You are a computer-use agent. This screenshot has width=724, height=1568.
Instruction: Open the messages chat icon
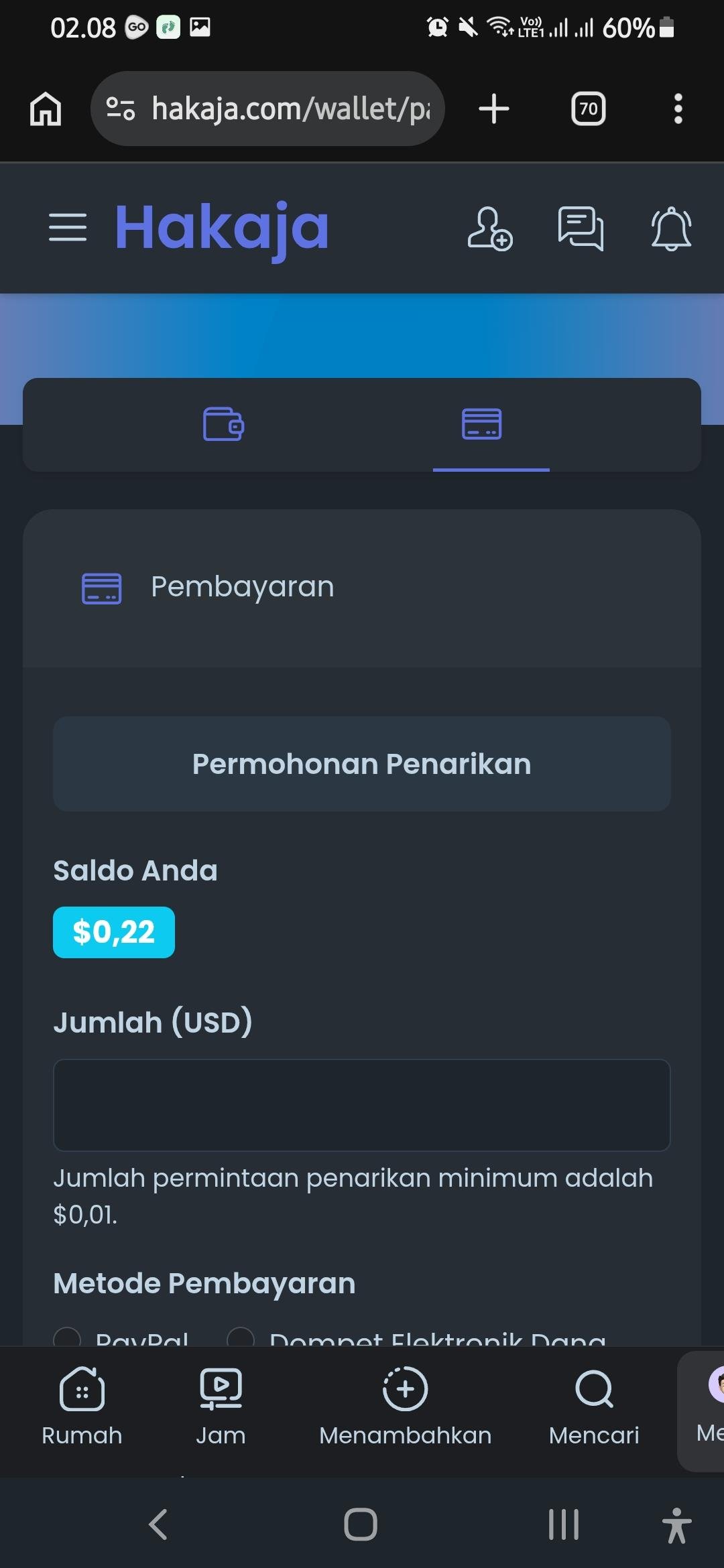[581, 228]
